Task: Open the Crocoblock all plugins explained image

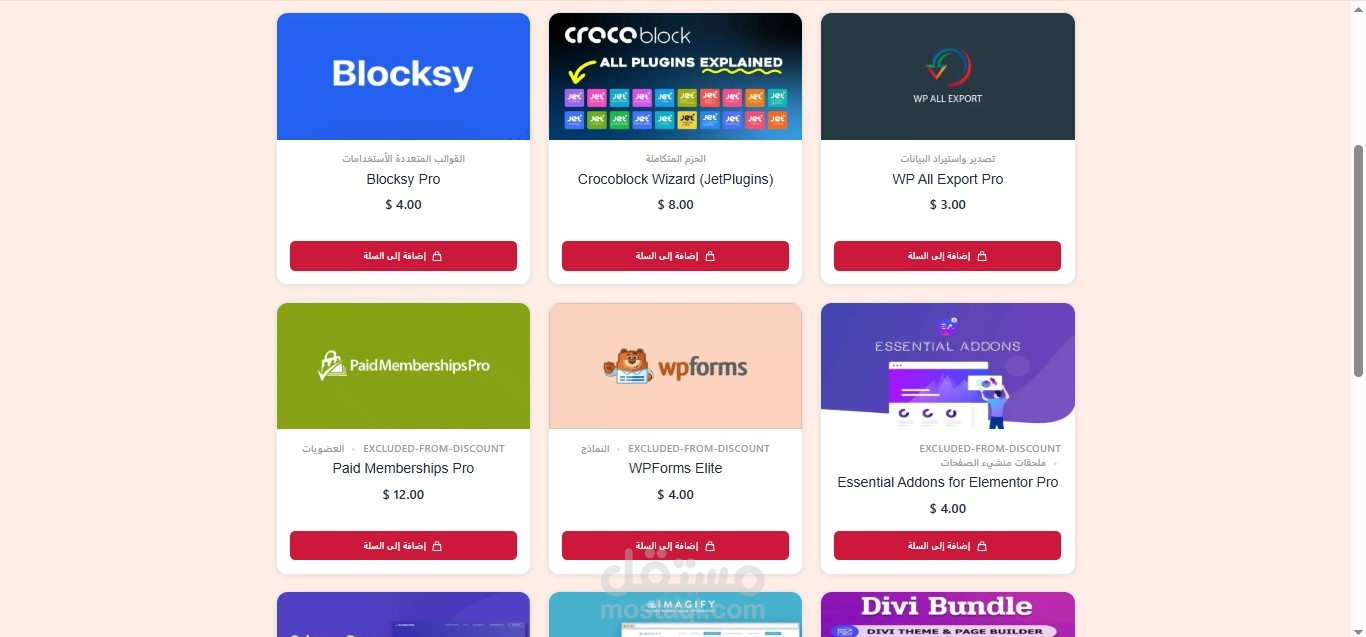Action: (x=675, y=76)
